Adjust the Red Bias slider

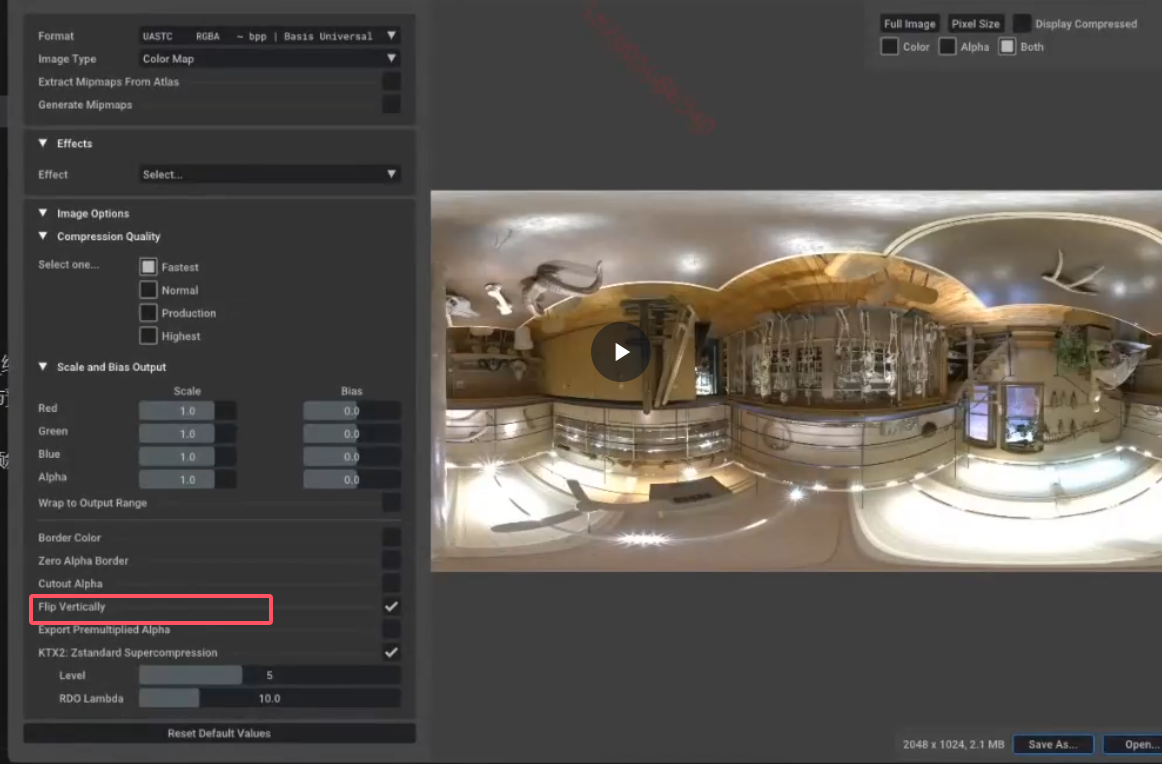point(352,411)
